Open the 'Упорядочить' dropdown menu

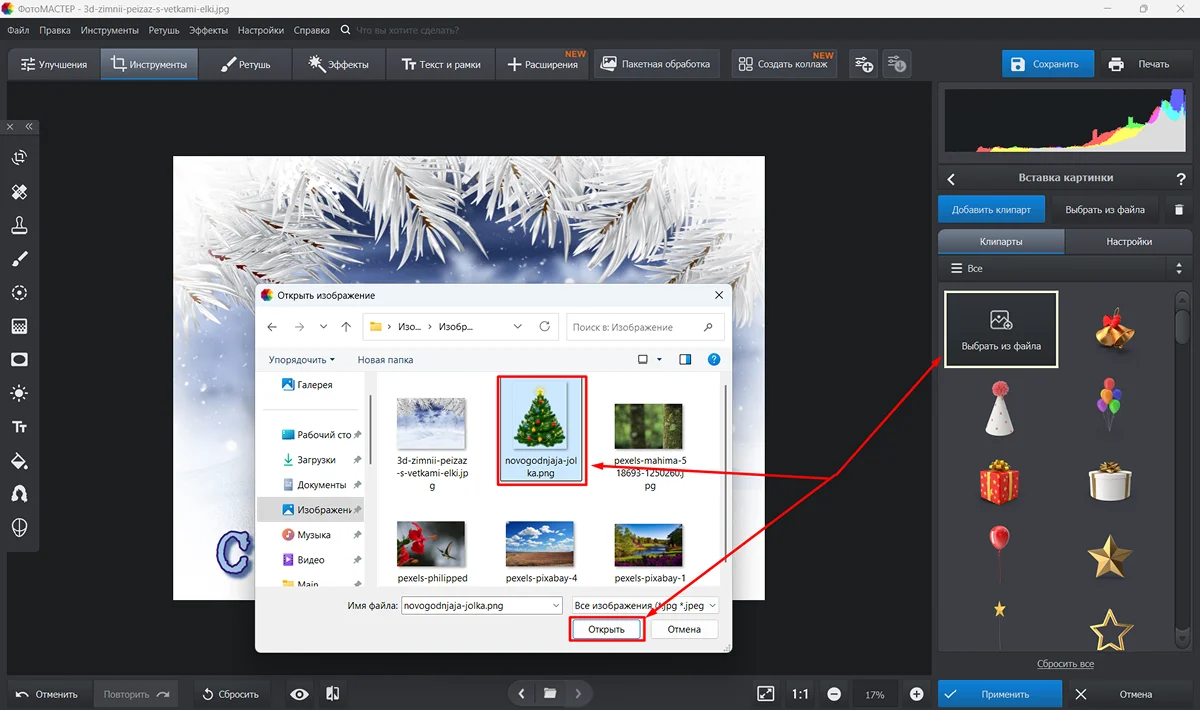pos(301,360)
